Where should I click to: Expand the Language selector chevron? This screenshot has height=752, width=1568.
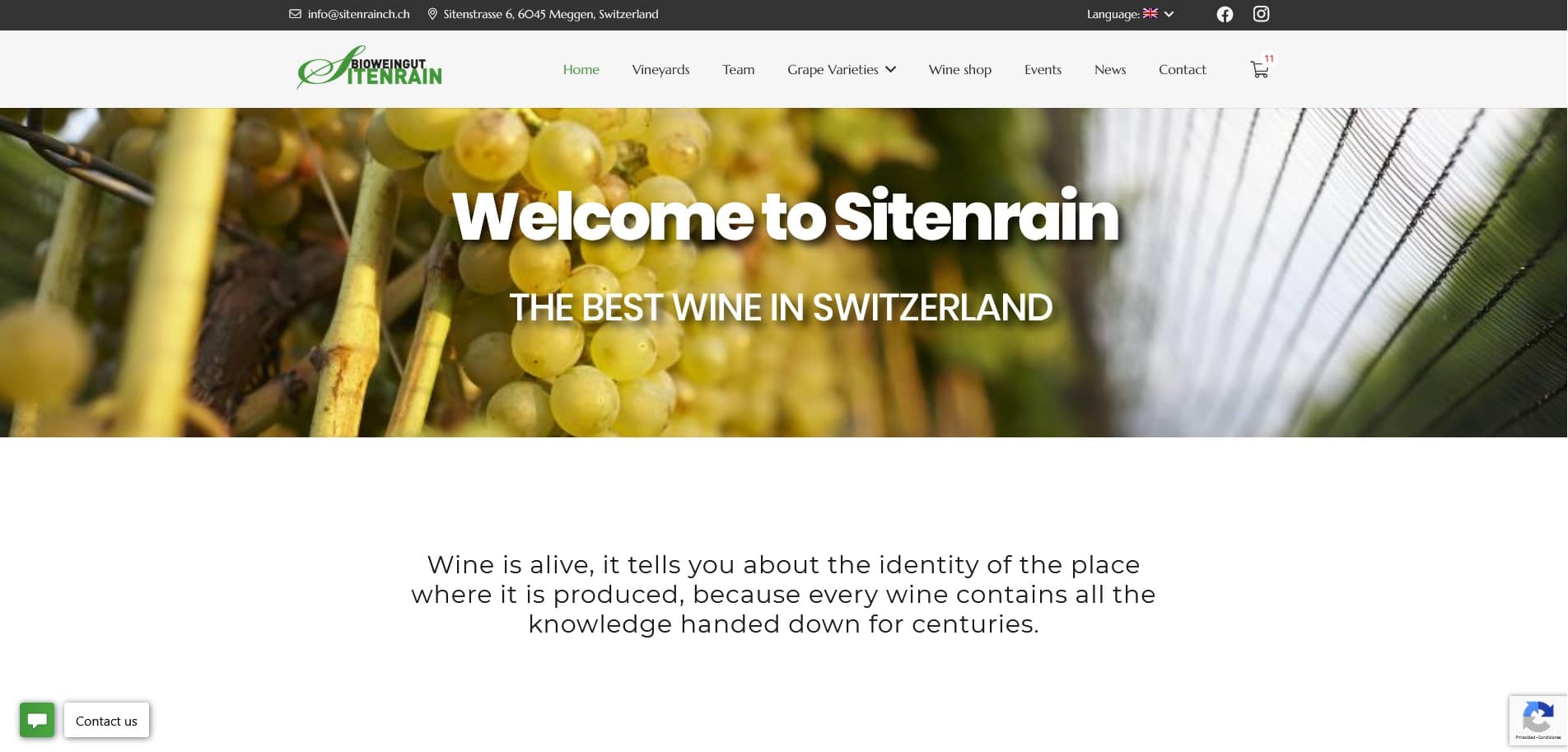coord(1169,14)
